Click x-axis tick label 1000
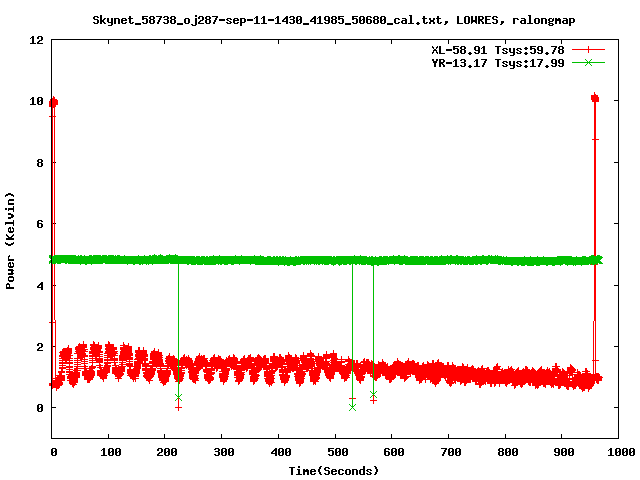 [621, 452]
